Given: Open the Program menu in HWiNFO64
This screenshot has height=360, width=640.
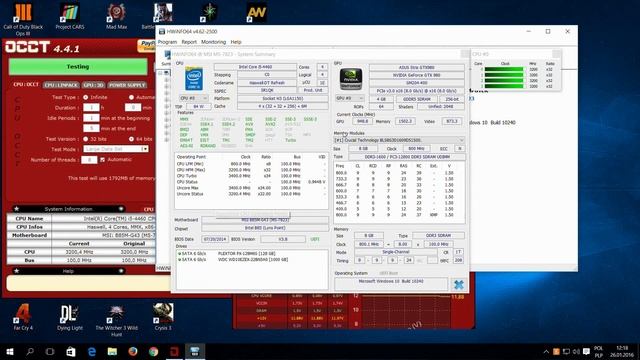Looking at the screenshot, I should point(167,42).
